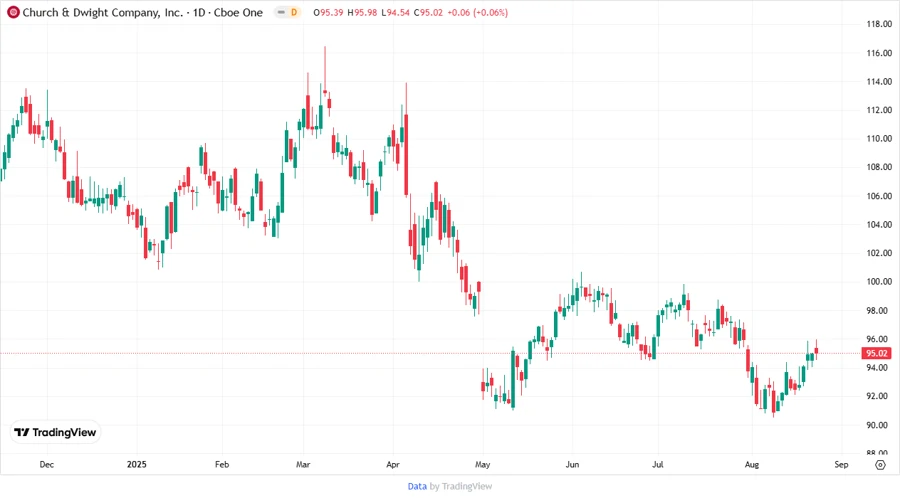This screenshot has height=498, width=900.
Task: Click the 104.00 price axis label
Action: (x=879, y=225)
